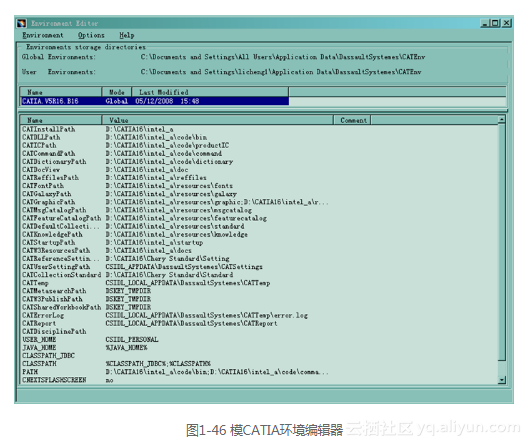
Task: Select the CATIA.V5R16.B16 environment row
Action: 154,101
